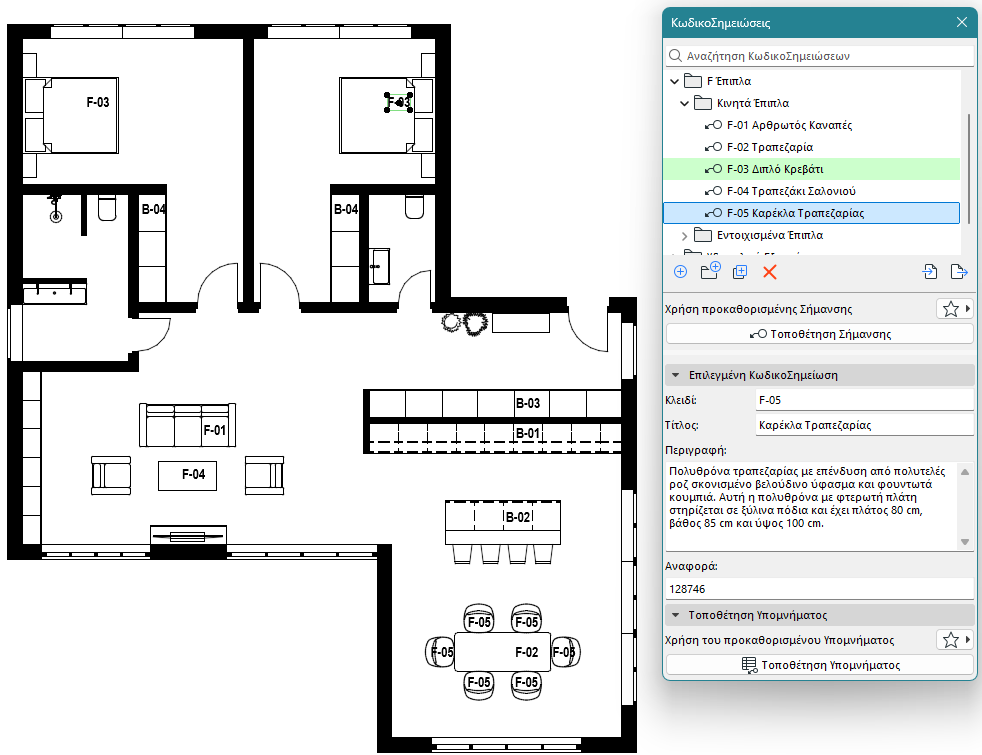Expand the Εντοιχισμένα Έπιπλα folder
This screenshot has width=982, height=755.
[x=685, y=236]
